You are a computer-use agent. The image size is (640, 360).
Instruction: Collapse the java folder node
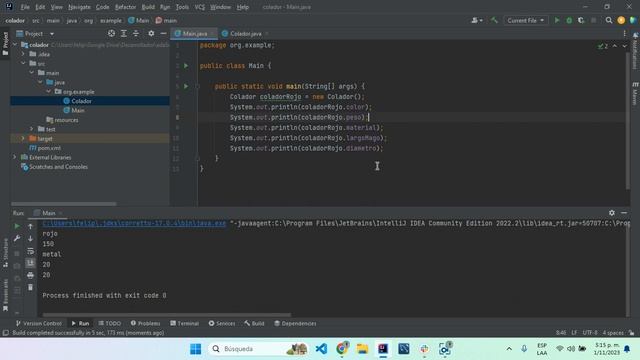[x=40, y=82]
